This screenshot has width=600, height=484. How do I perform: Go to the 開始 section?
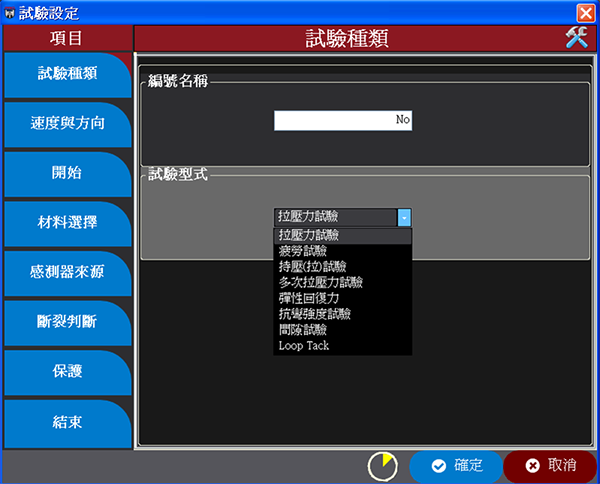click(66, 172)
